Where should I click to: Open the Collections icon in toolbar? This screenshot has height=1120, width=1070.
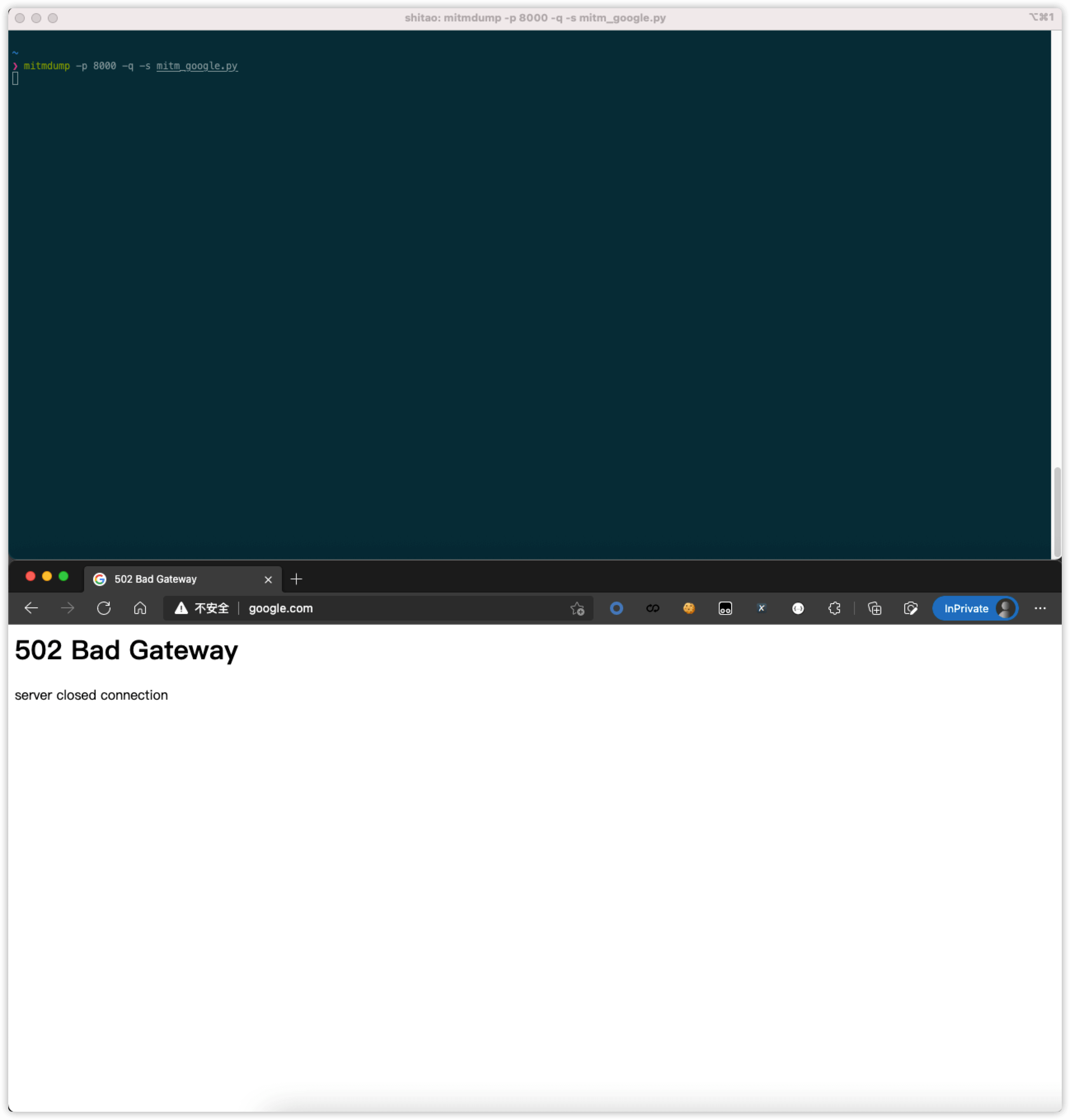click(x=874, y=609)
